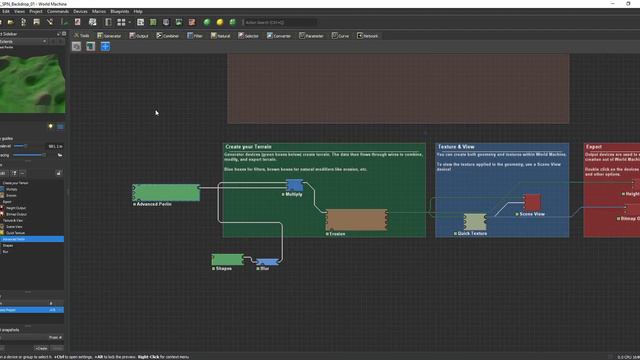Image resolution: width=640 pixels, height=360 pixels.
Task: Click inside the Action Search field
Action: [x=279, y=22]
